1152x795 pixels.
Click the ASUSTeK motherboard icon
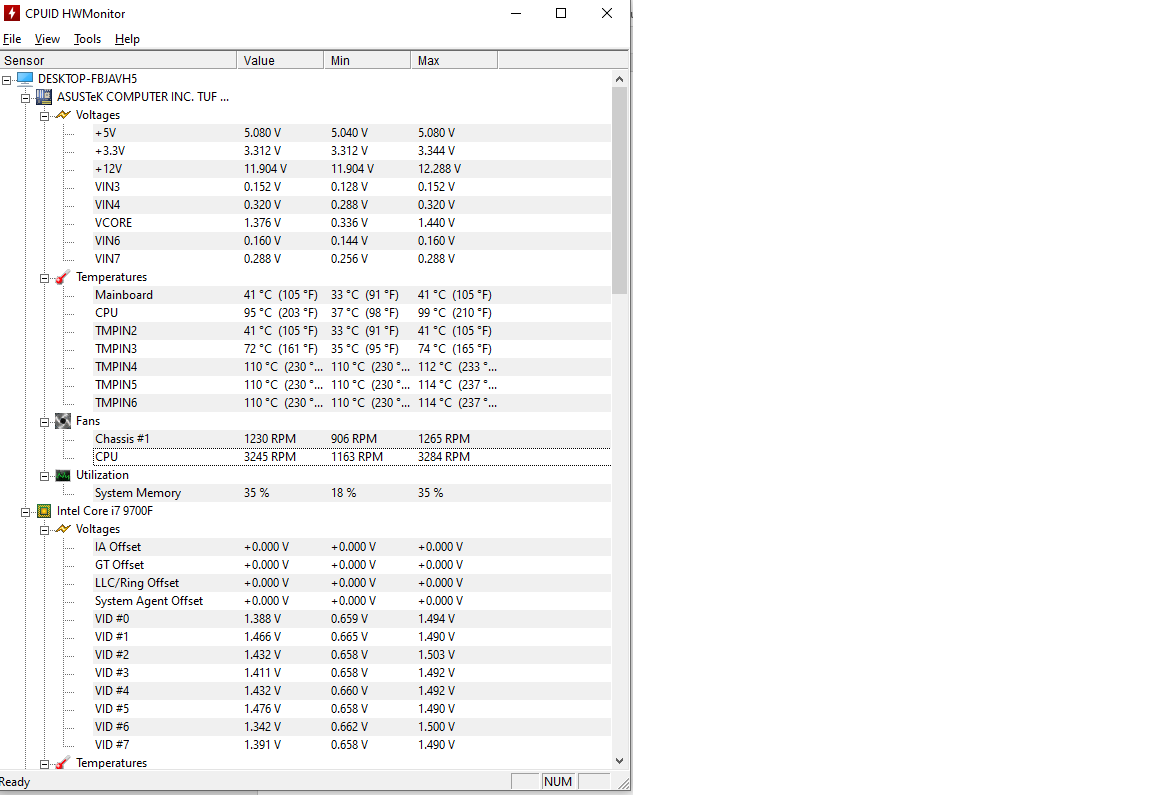[x=44, y=96]
